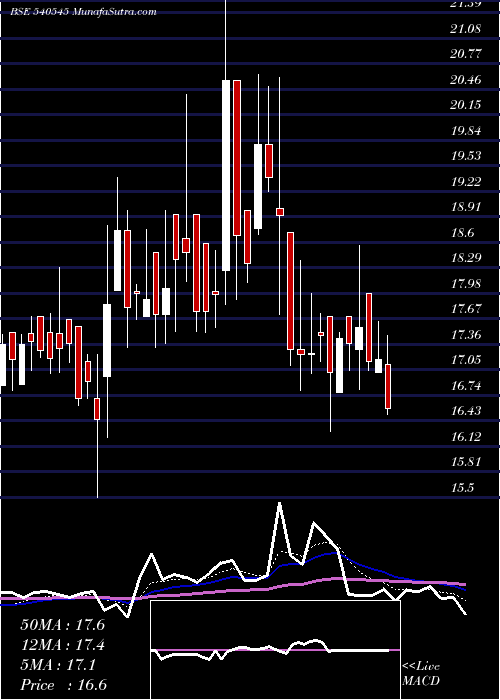Click the 19.53 price axis label
This screenshot has height=700, width=500.
(x=466, y=156)
